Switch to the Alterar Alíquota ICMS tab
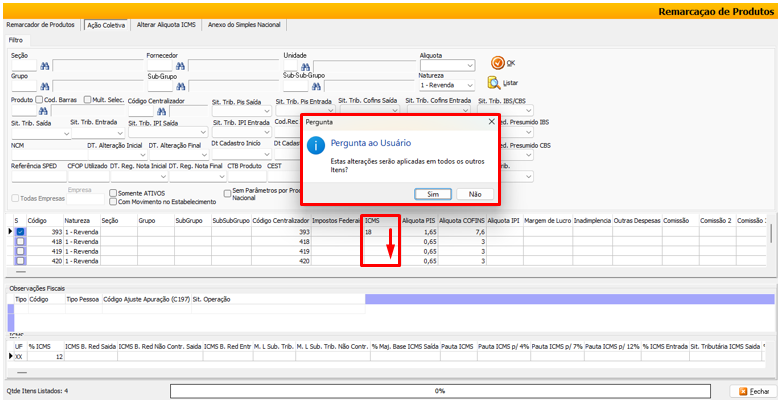This screenshot has width=781, height=405. pos(158,24)
